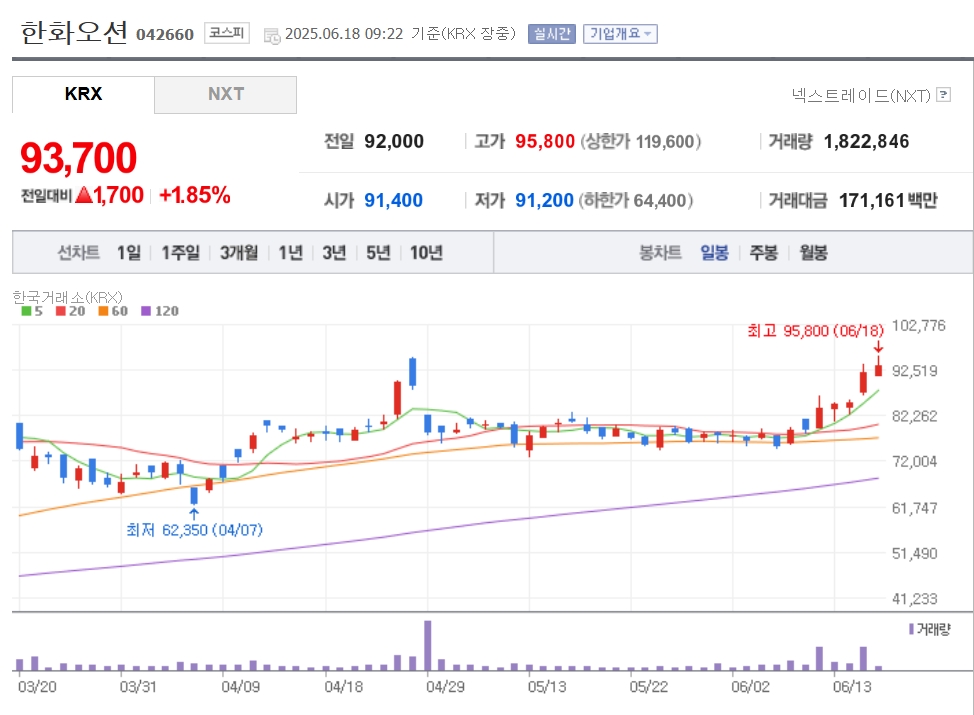This screenshot has width=974, height=715.
Task: Click the 거래량 volume legend marker
Action: click(911, 629)
